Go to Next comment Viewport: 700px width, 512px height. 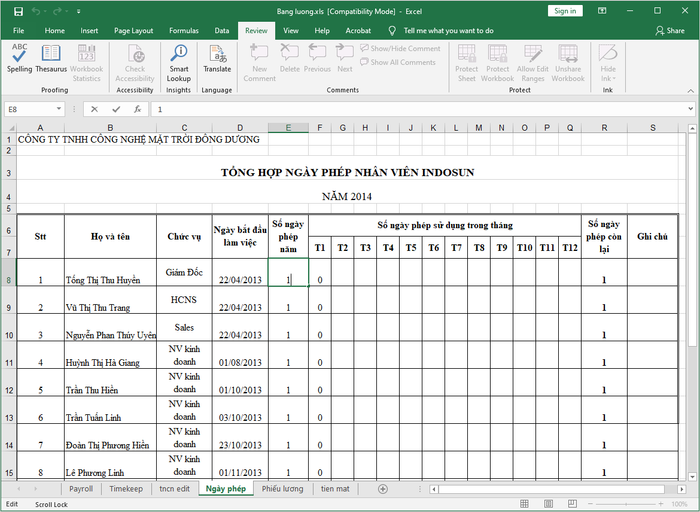[345, 58]
